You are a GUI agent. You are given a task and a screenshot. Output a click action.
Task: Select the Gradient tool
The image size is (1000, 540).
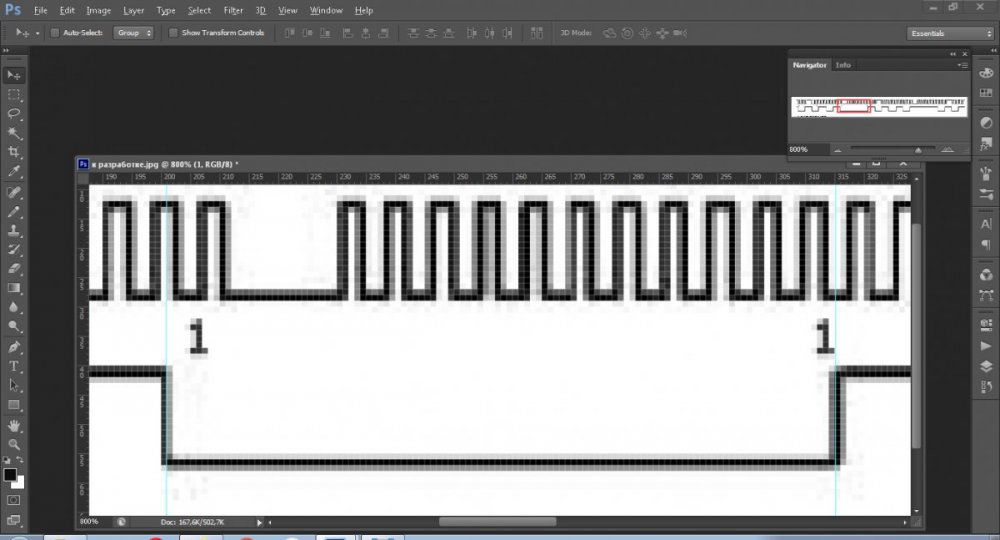tap(13, 288)
